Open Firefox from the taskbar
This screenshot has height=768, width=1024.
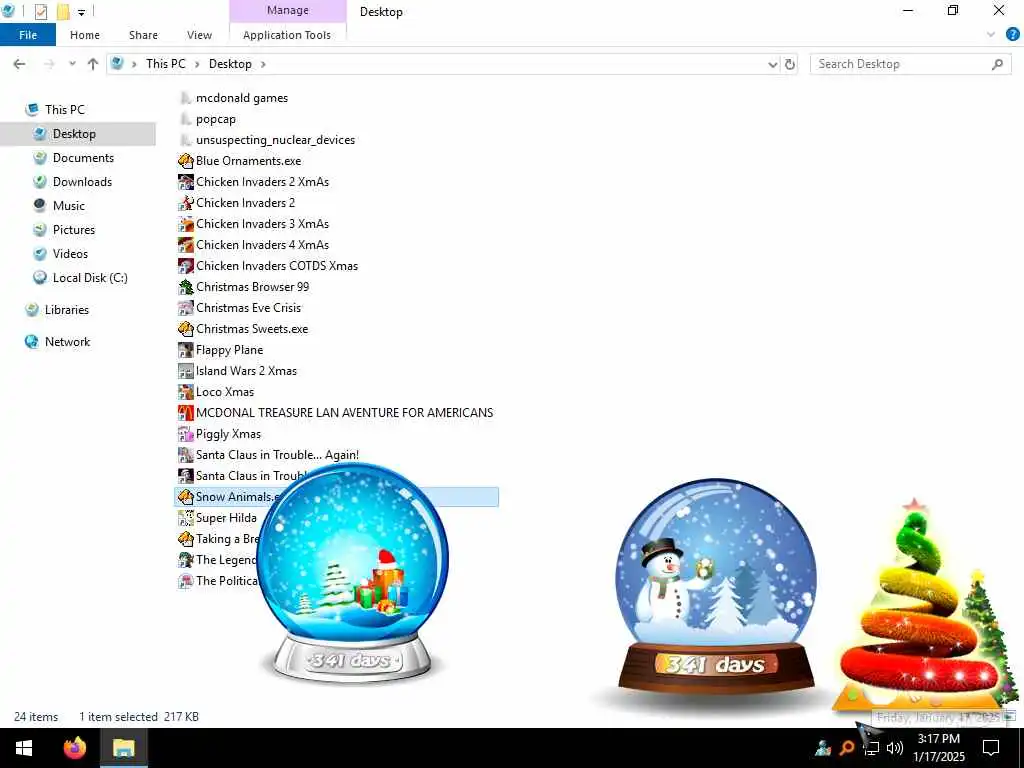[75, 748]
